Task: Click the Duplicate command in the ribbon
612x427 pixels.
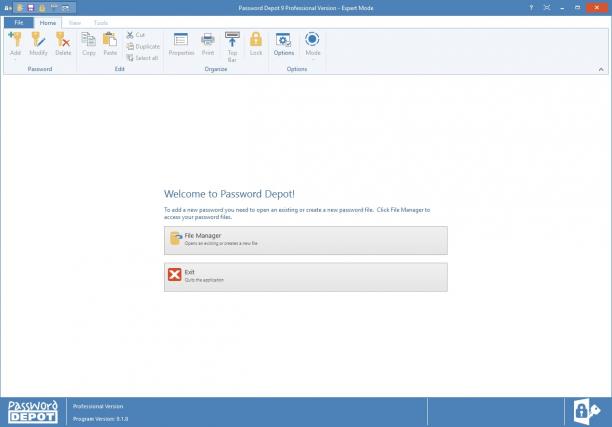Action: click(x=143, y=46)
